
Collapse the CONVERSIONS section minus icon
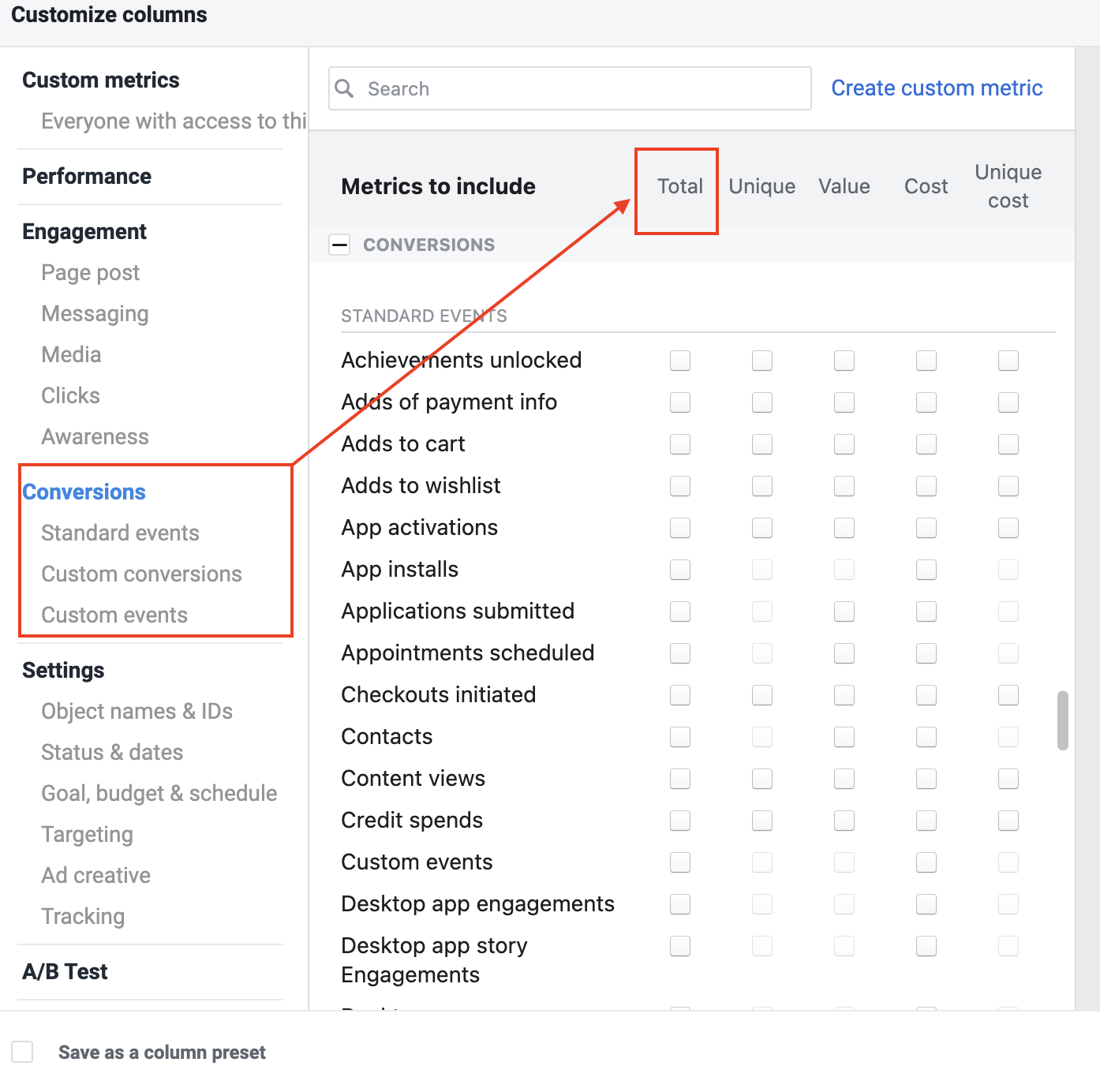coord(339,245)
